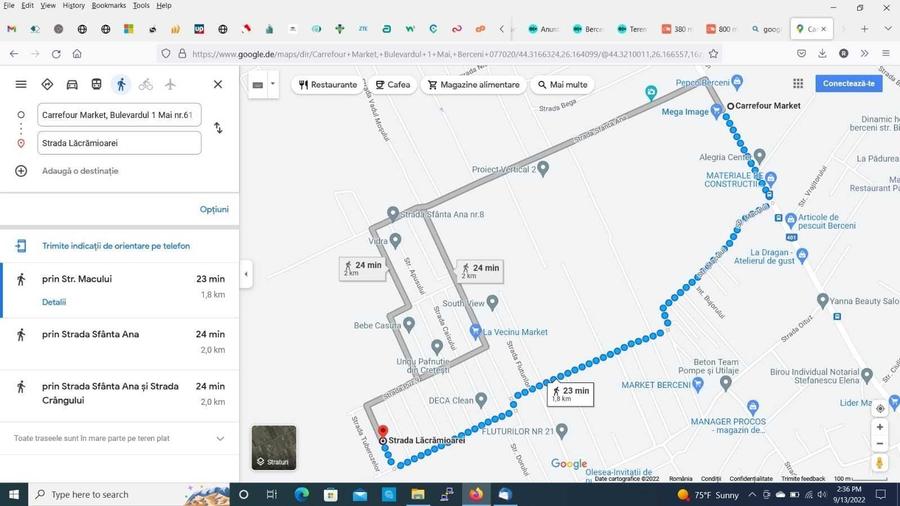The width and height of the screenshot is (900, 506).
Task: Click the taskbar search box
Action: [129, 494]
